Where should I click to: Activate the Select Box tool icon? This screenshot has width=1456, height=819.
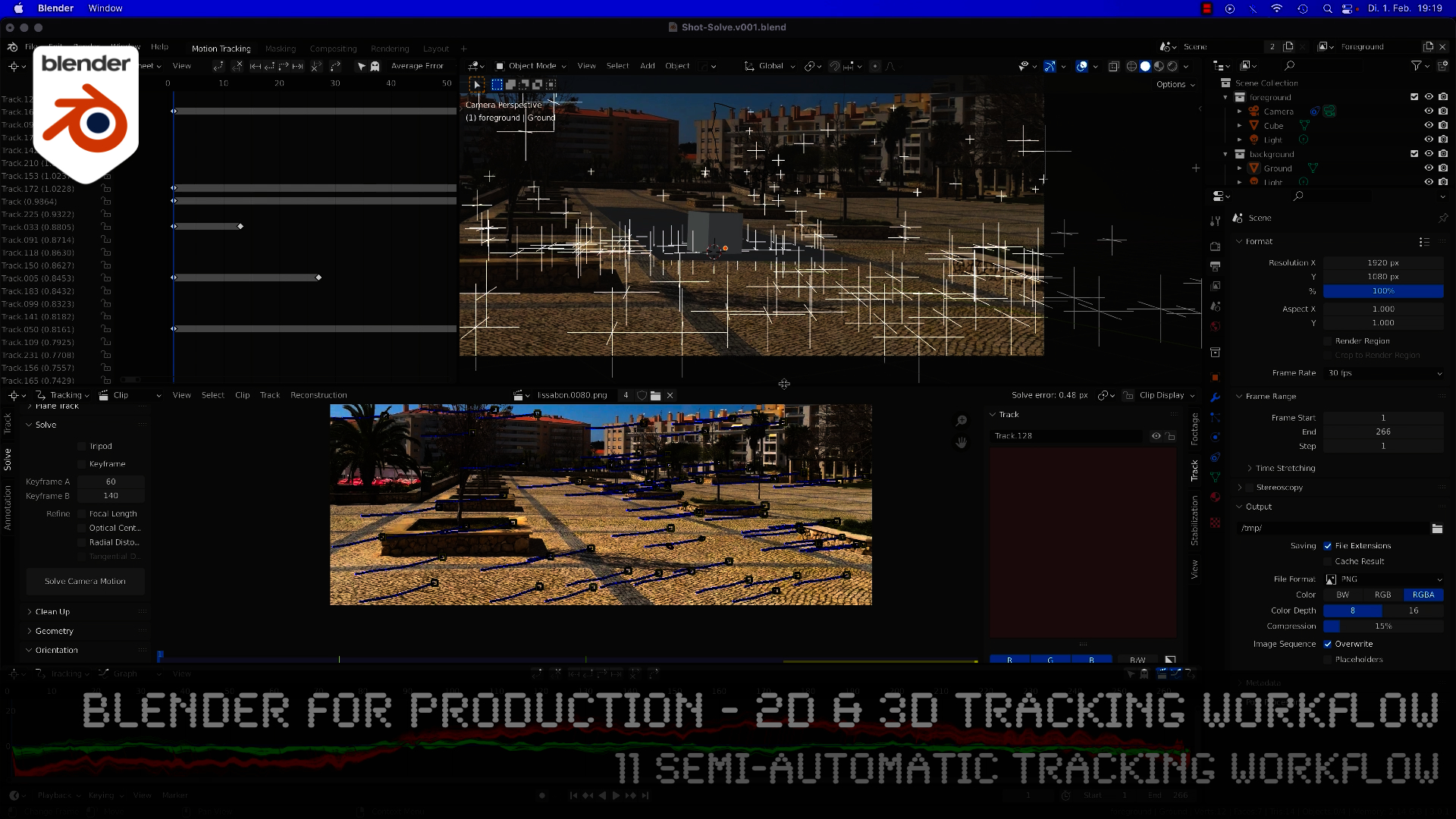(x=497, y=85)
